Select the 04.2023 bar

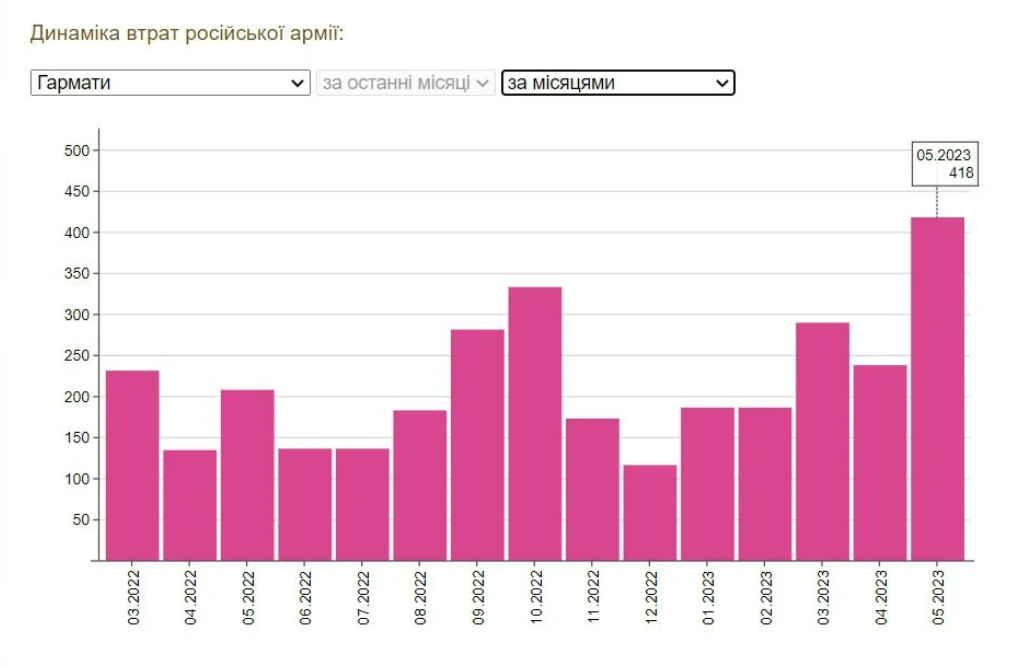pos(880,462)
